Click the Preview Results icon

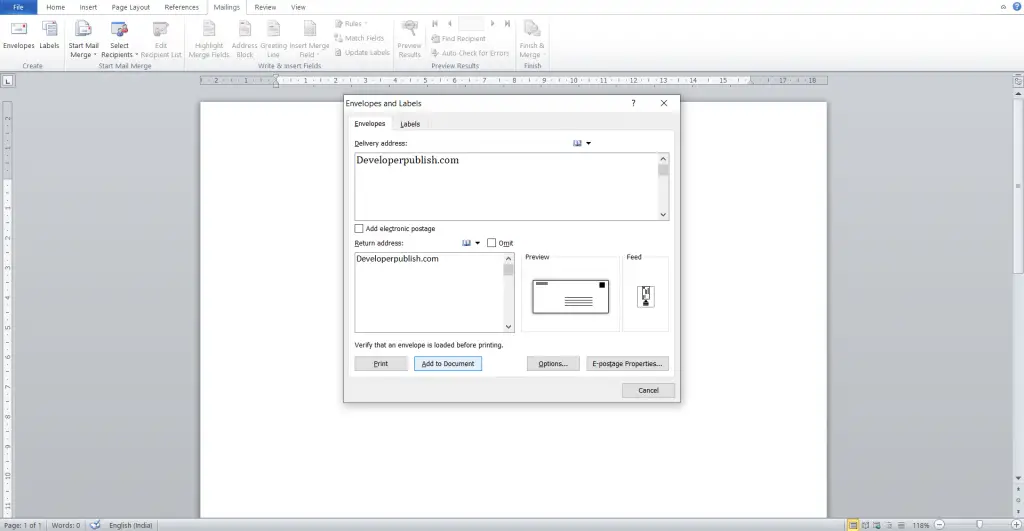coord(409,39)
